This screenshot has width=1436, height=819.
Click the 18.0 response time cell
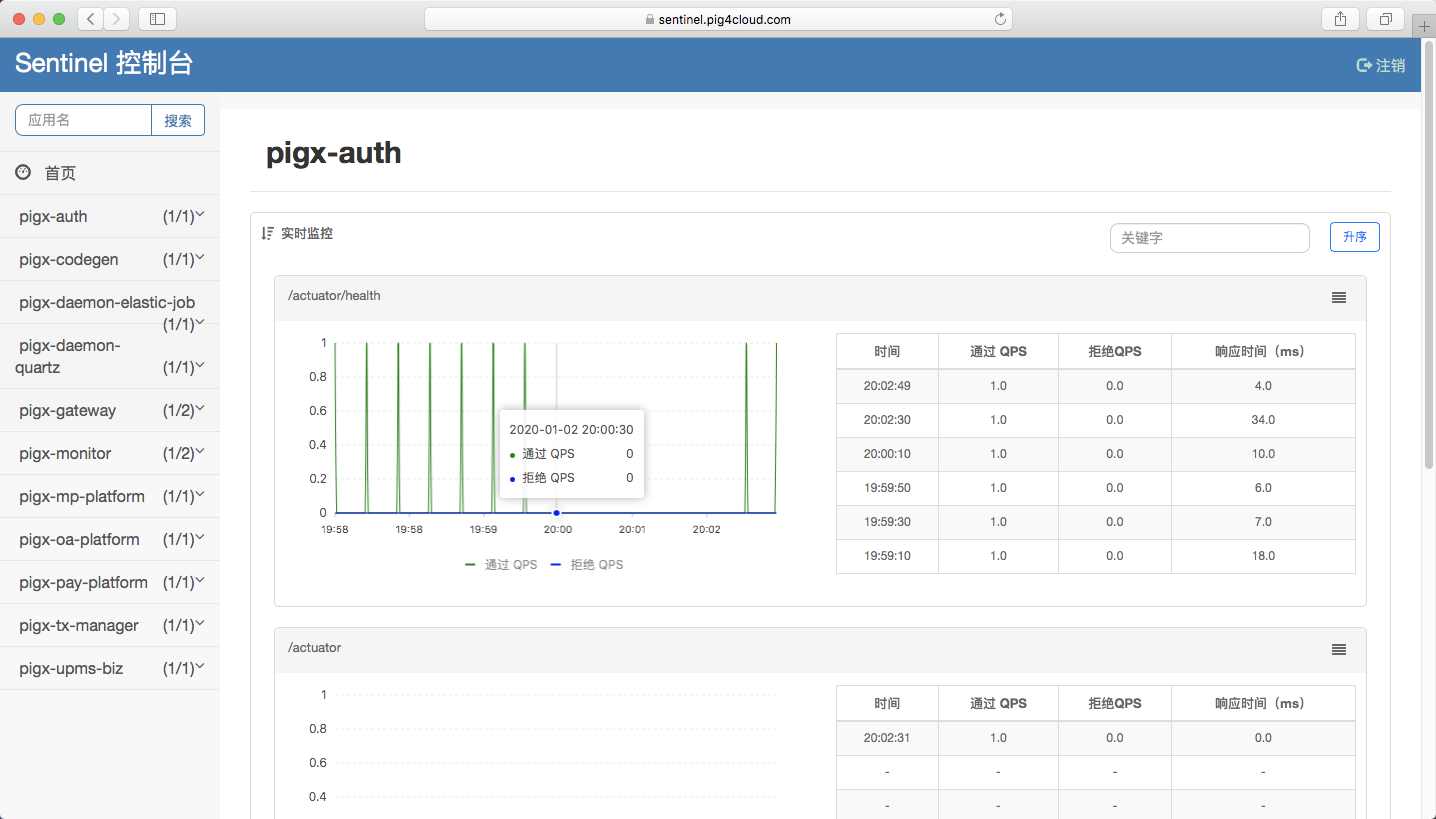[1263, 556]
